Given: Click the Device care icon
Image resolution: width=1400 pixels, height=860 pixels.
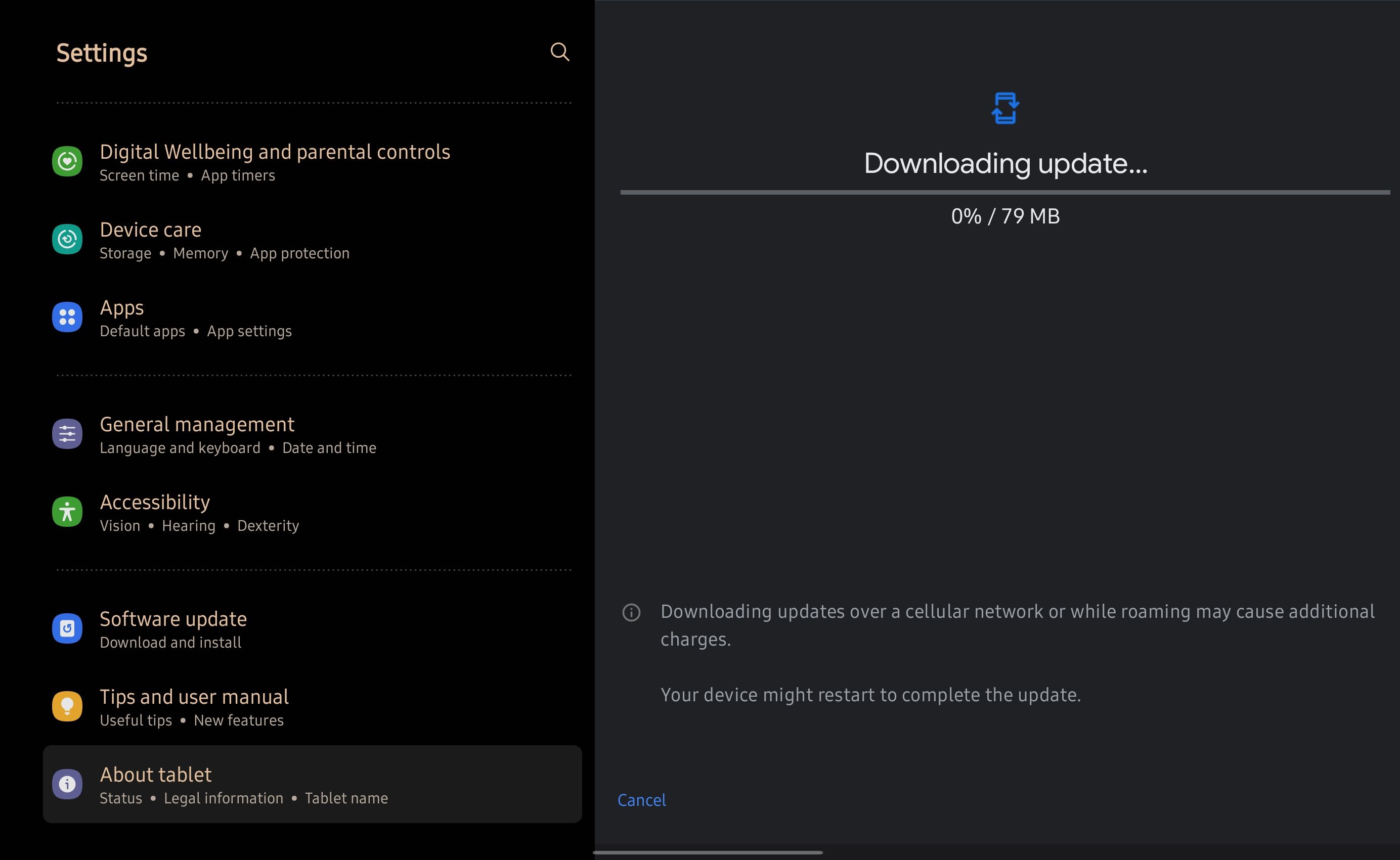Looking at the screenshot, I should [x=67, y=239].
